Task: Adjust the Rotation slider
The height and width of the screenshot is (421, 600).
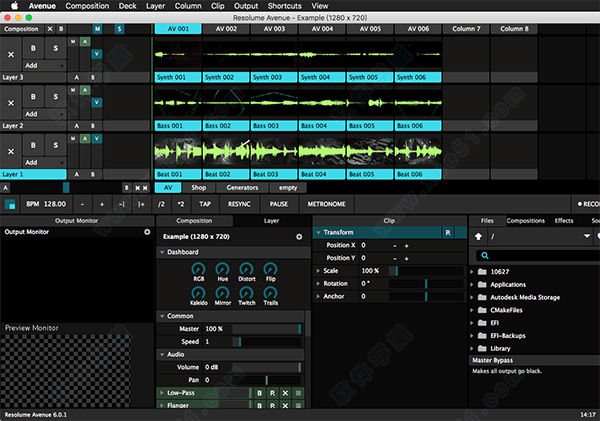Action: tap(426, 284)
